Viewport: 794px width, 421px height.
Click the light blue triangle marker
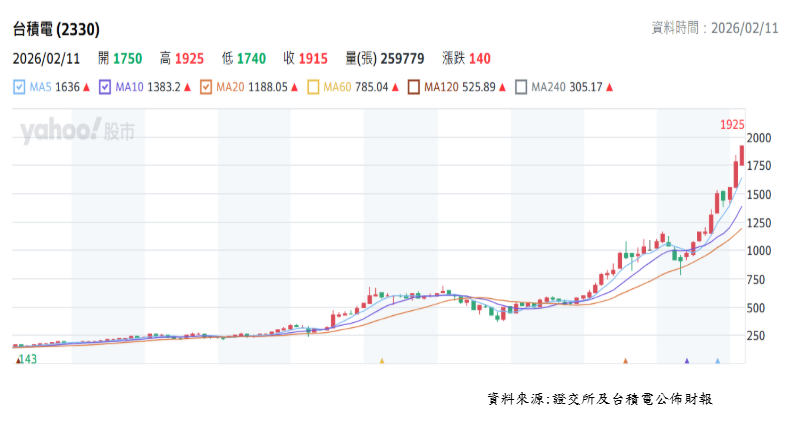tap(717, 360)
